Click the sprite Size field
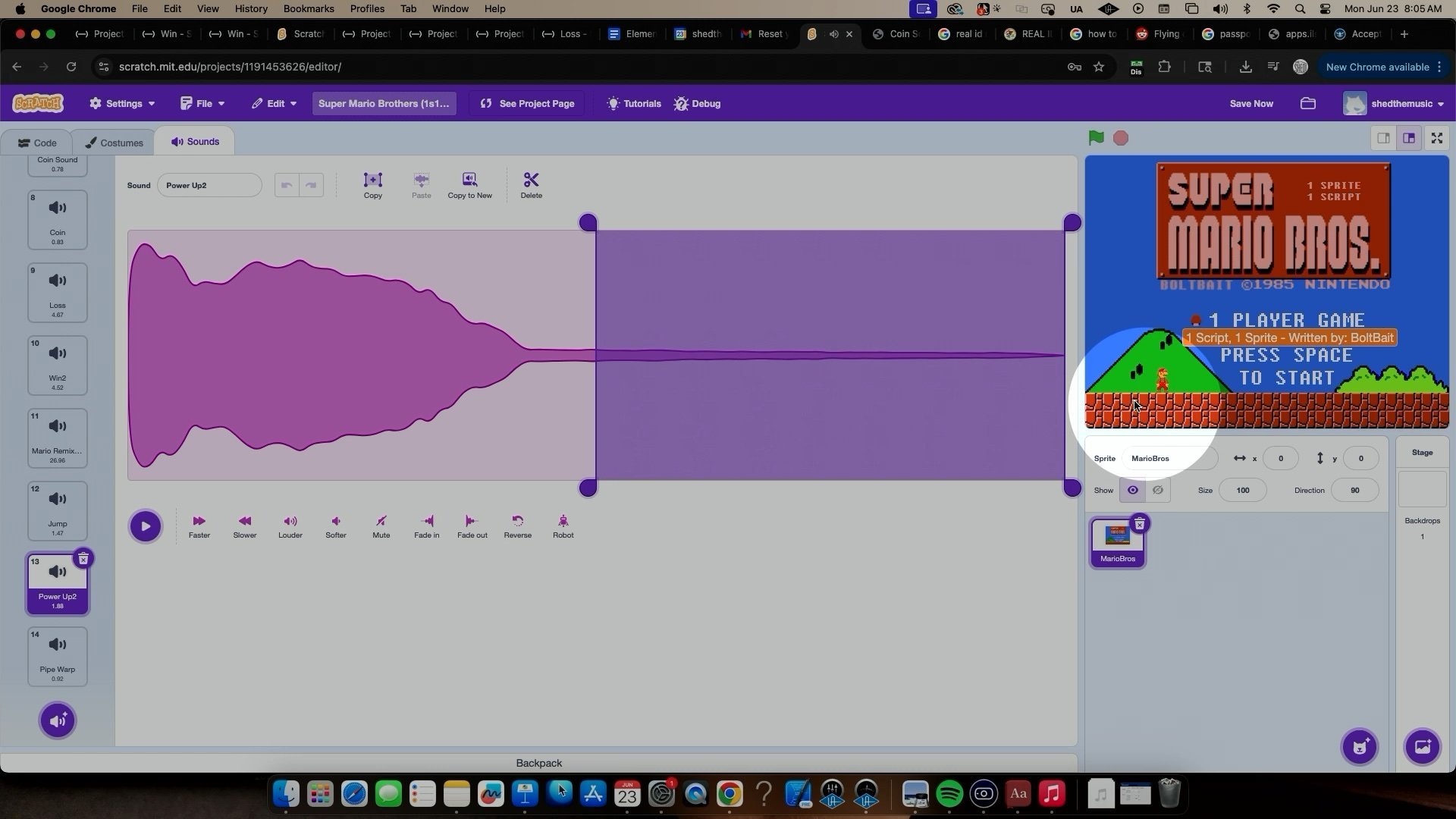 coord(1242,490)
